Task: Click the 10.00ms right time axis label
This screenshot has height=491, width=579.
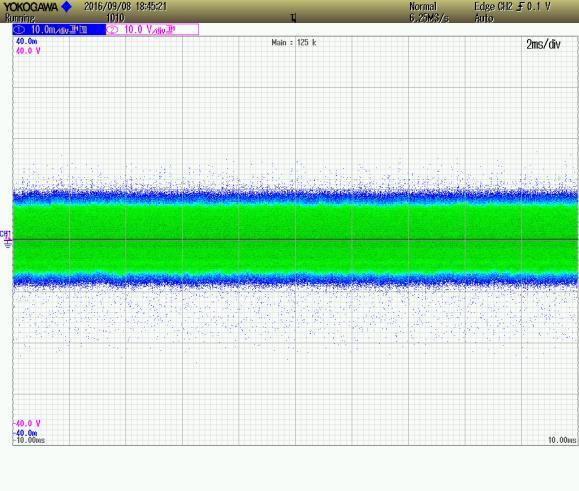Action: [x=562, y=440]
